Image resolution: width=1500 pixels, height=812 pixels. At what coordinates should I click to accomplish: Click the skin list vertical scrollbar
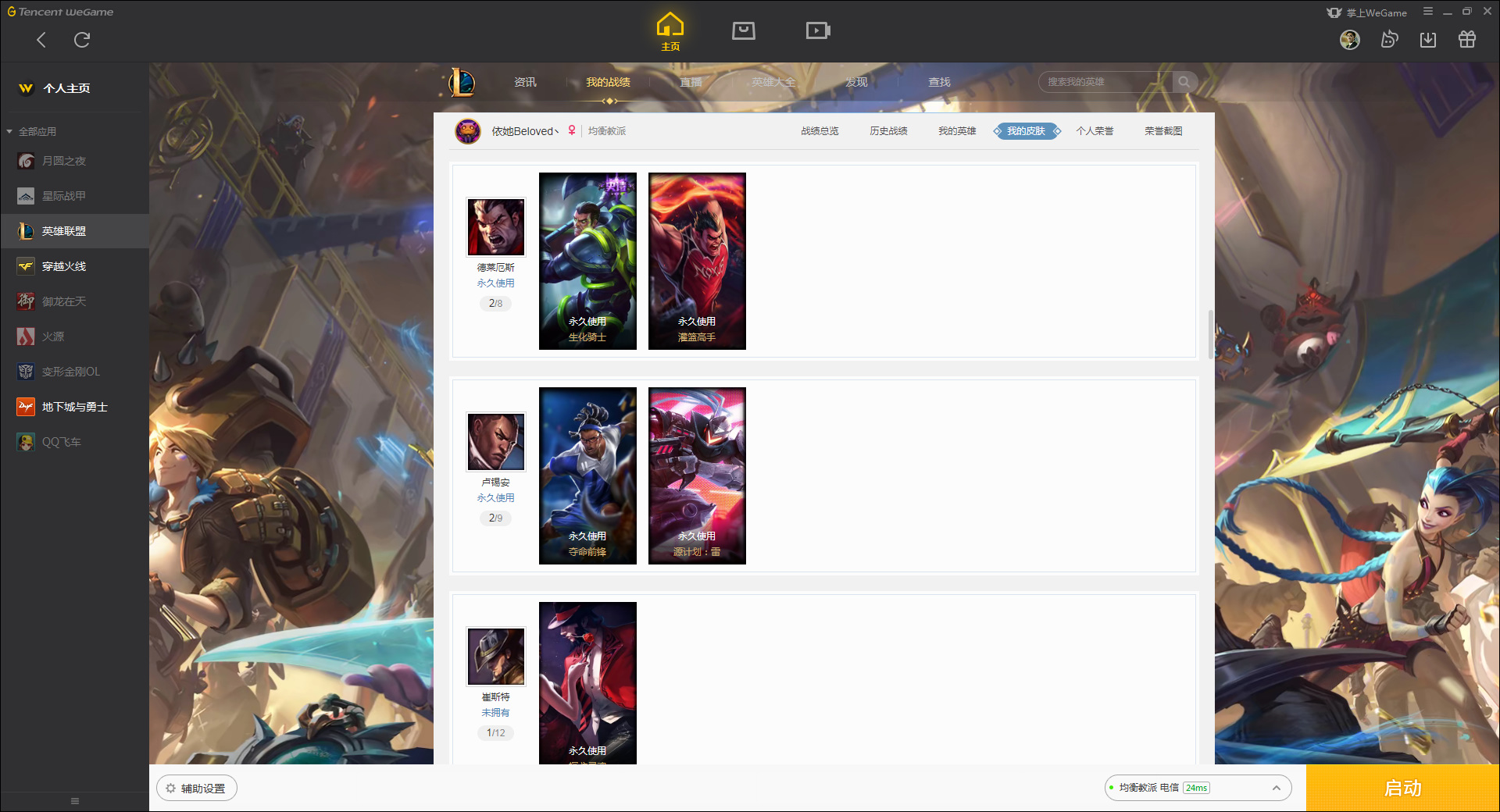coord(1210,334)
